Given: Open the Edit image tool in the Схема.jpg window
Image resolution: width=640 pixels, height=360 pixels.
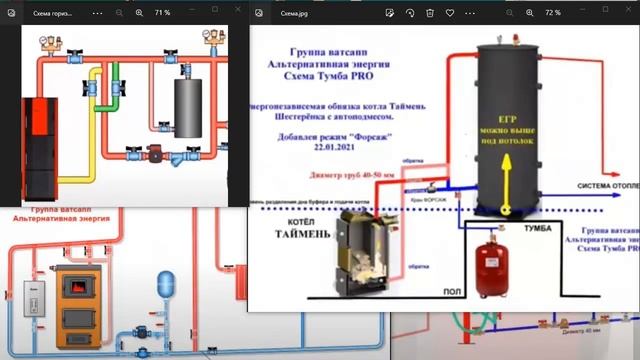Looking at the screenshot, I should coord(390,13).
